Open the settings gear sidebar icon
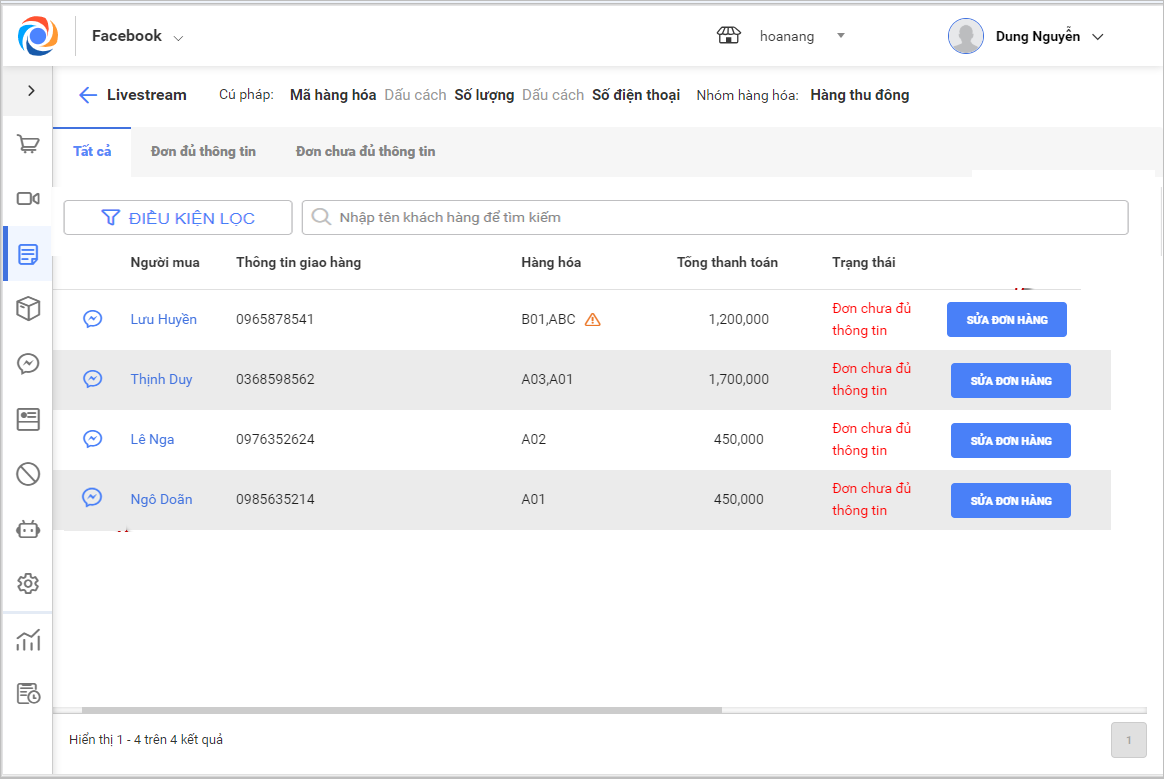Screen dimensions: 1164x779 [28, 583]
